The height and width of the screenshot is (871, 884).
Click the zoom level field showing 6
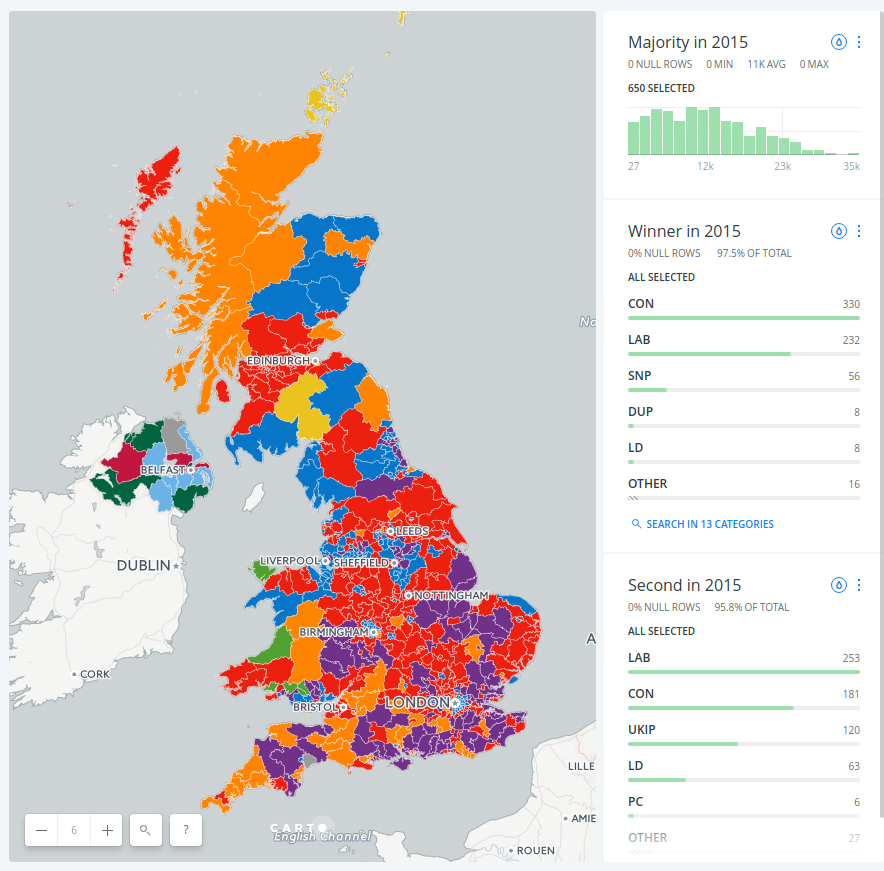[x=73, y=830]
